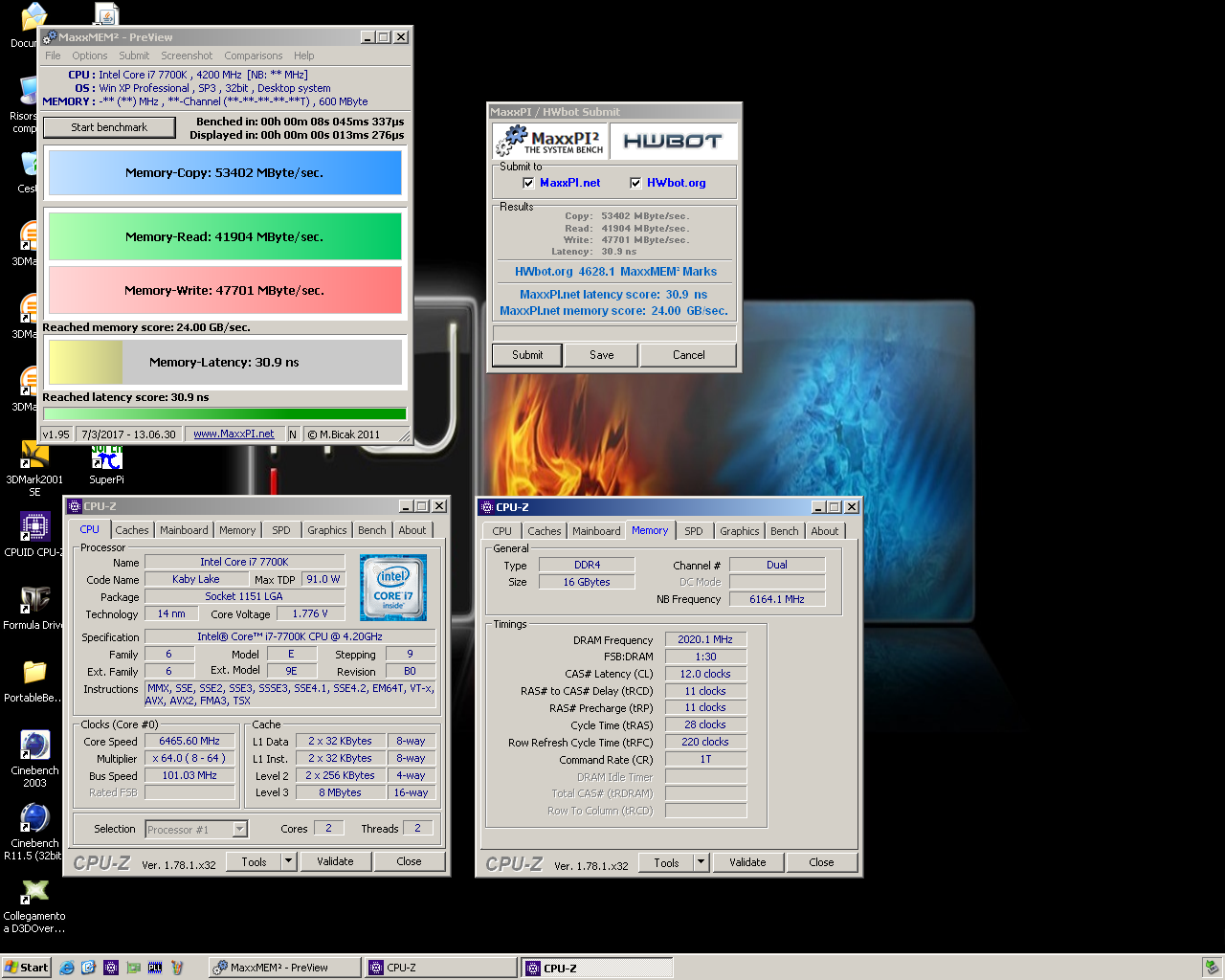Expand the Processor #1 selection combo box
The image size is (1225, 980).
(240, 829)
